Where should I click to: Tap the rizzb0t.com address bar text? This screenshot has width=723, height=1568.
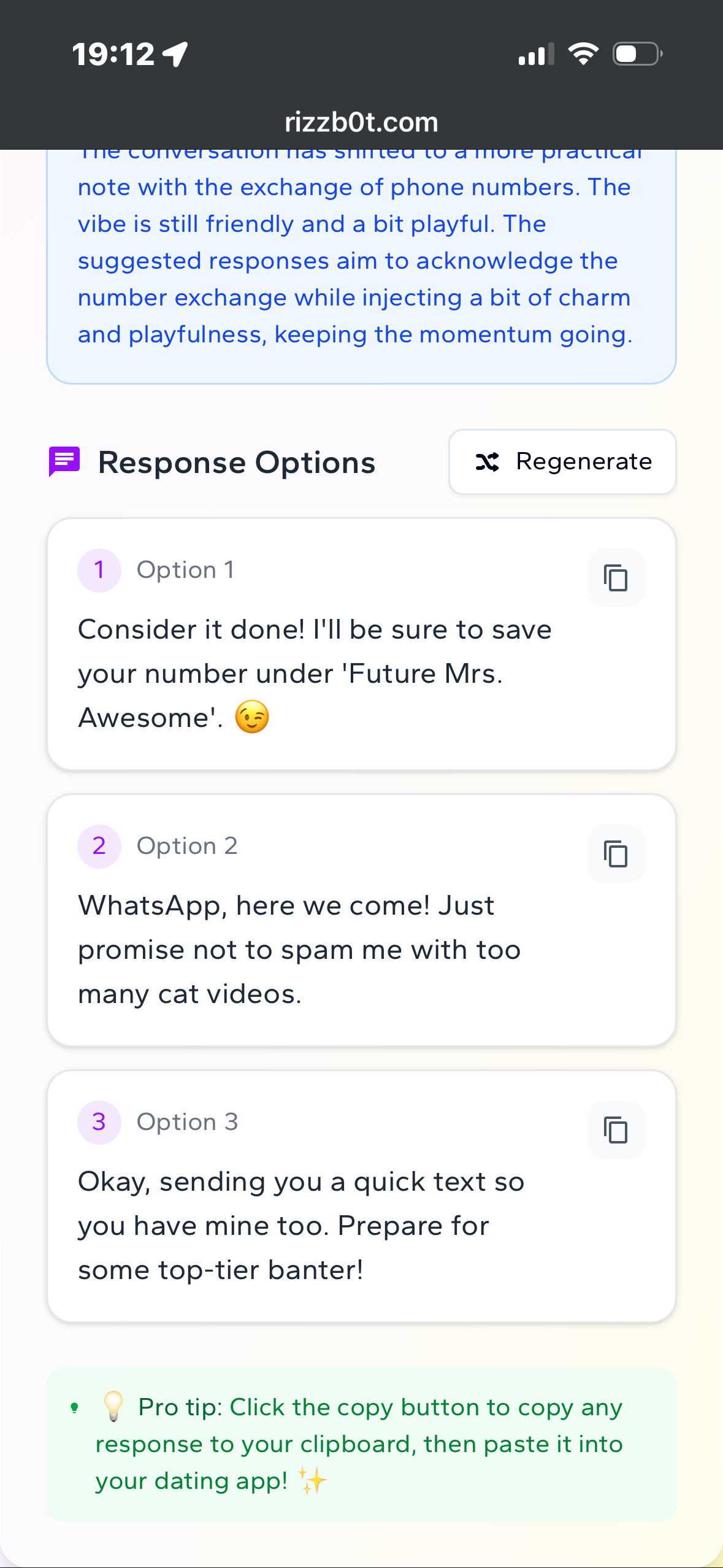(361, 121)
